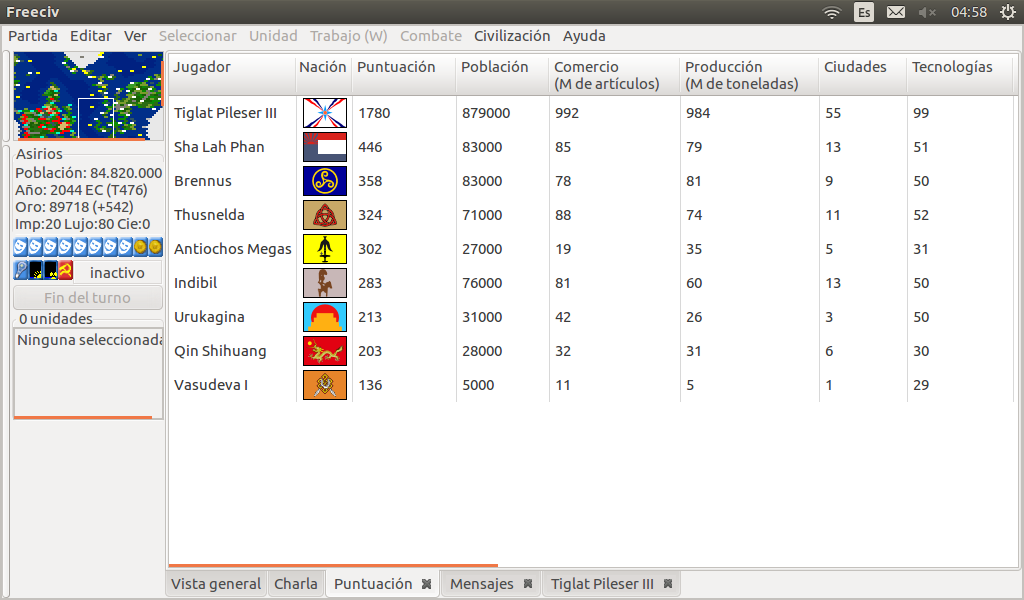Open the Civilización menu

point(512,36)
